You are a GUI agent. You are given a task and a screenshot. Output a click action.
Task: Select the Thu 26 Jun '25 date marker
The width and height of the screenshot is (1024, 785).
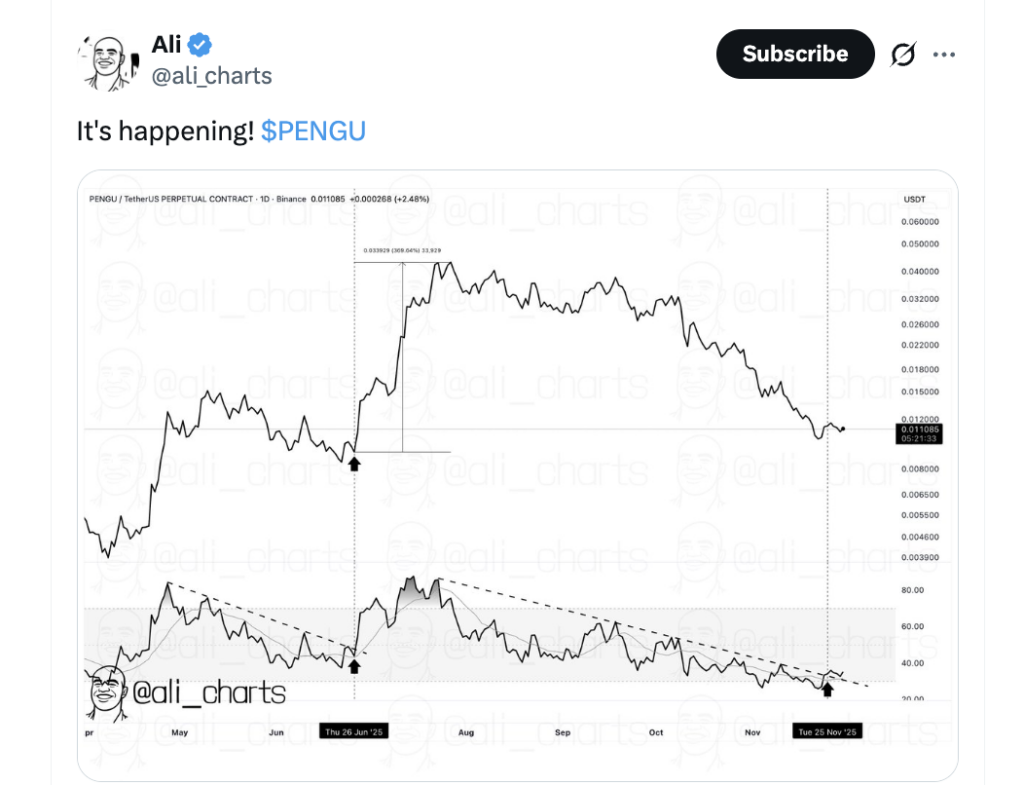click(354, 732)
